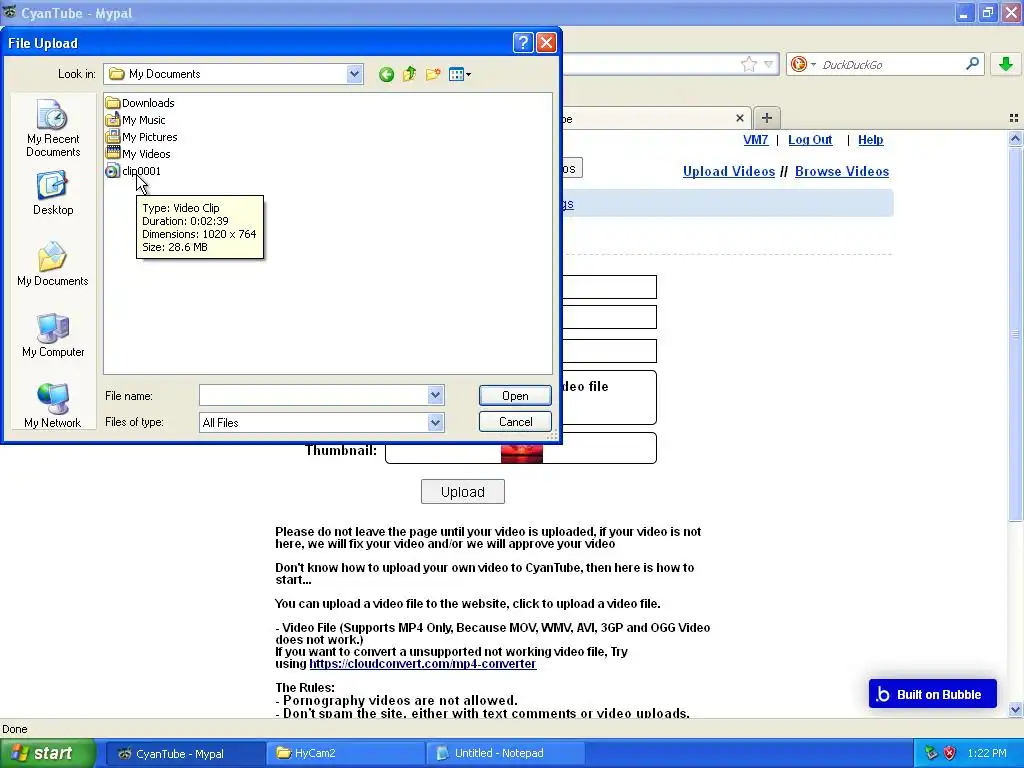Select the Downloads folder

click(x=140, y=103)
